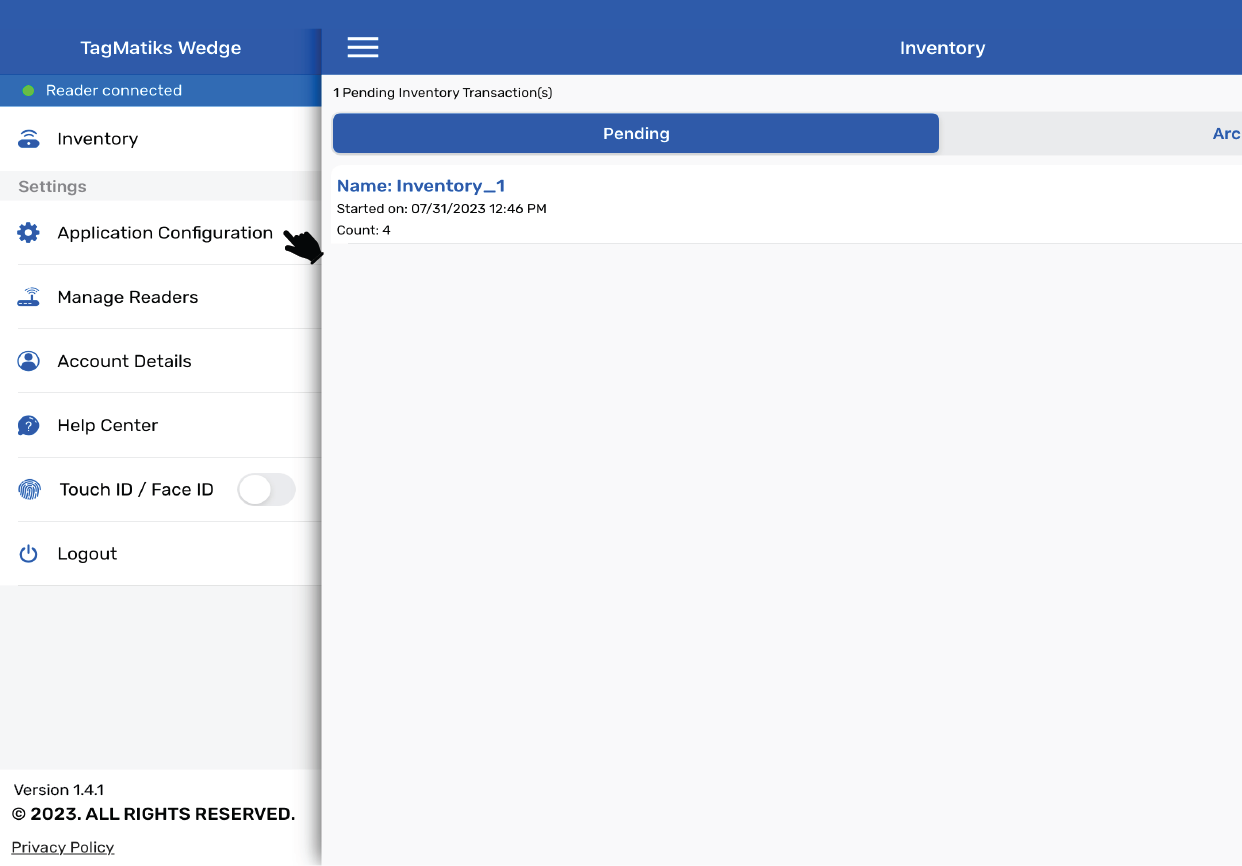Click the Reader connected status bar
This screenshot has height=866, width=1242.
pyautogui.click(x=160, y=90)
